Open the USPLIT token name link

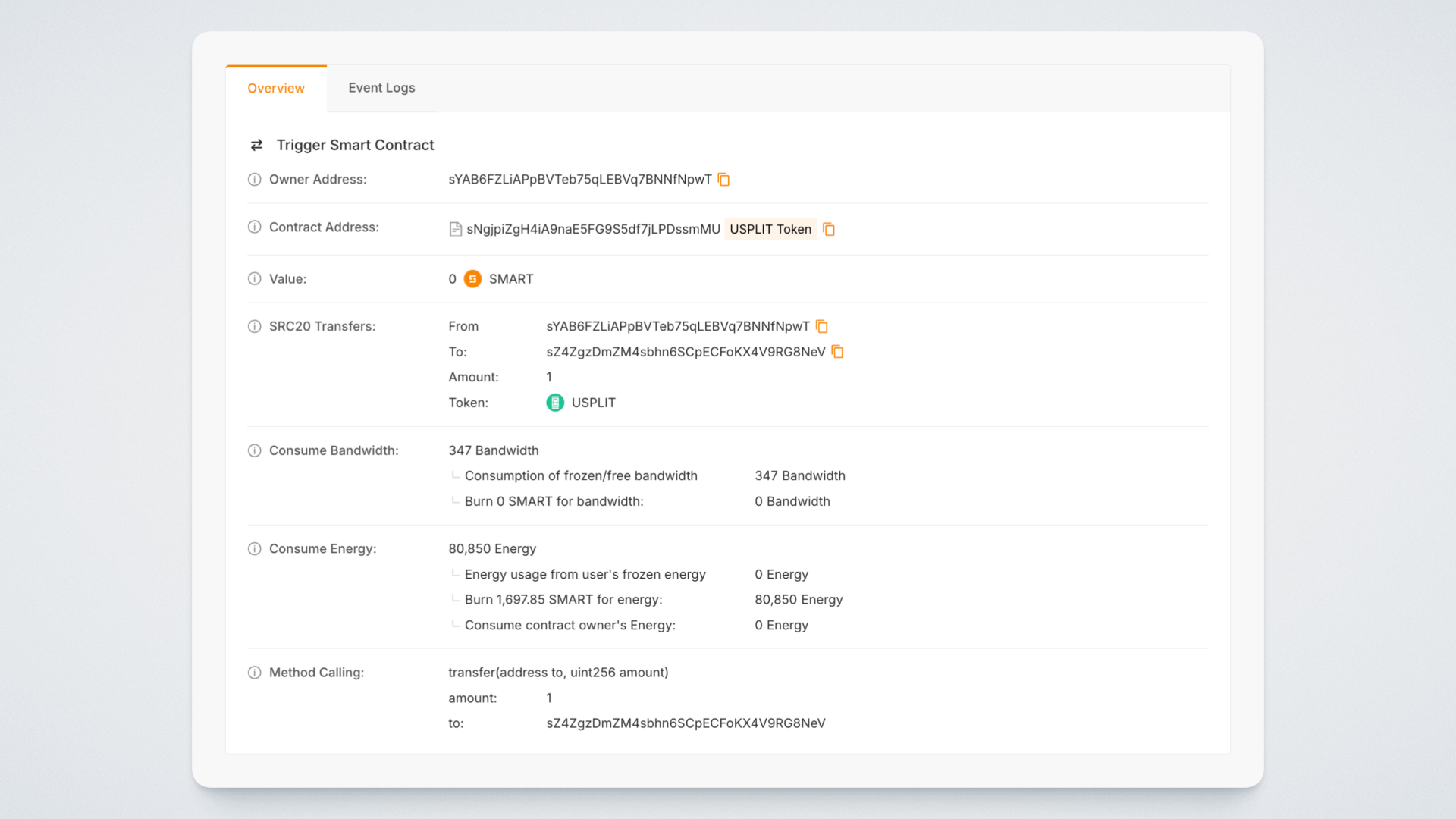[x=593, y=403]
